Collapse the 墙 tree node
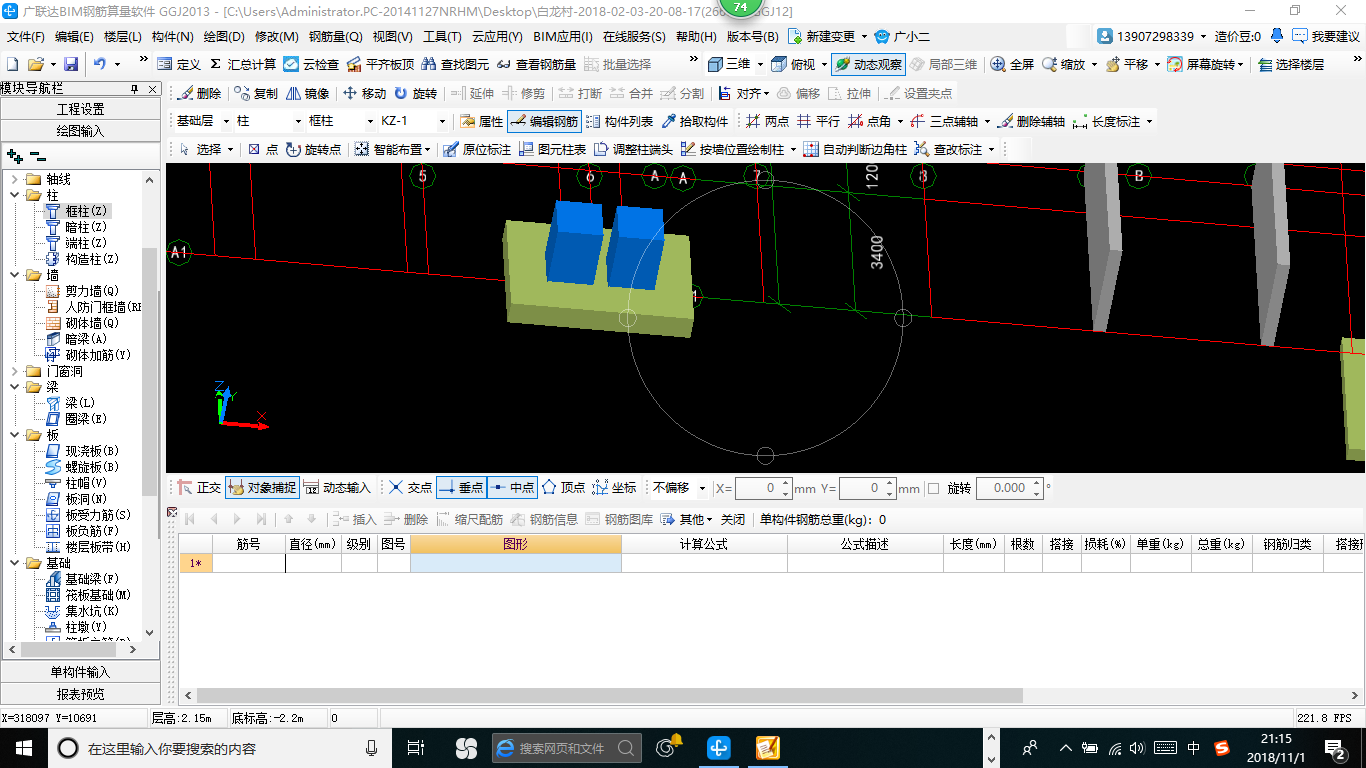The height and width of the screenshot is (768, 1366). pyautogui.click(x=14, y=275)
